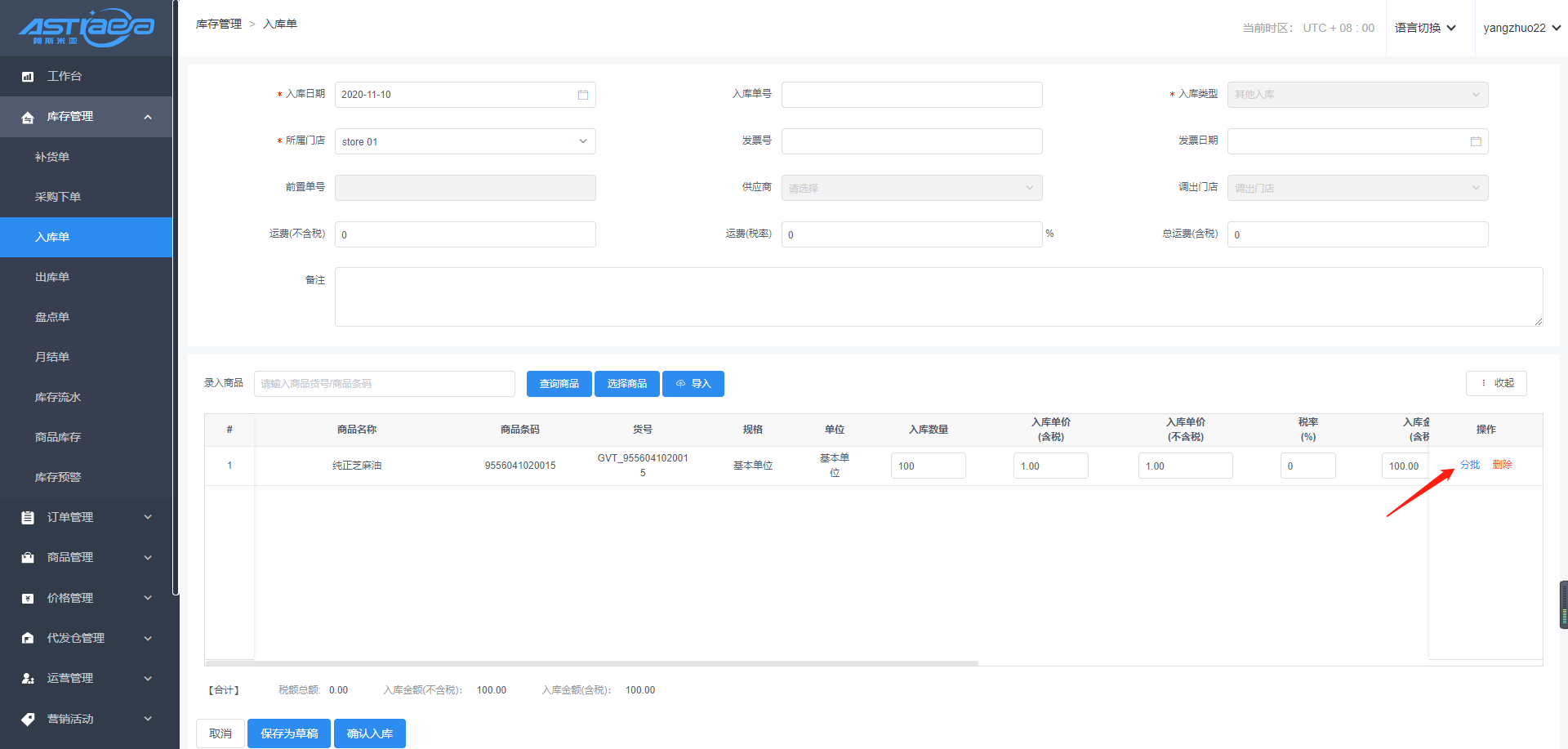
Task: Open the 所属门店 store dropdown
Action: [x=465, y=141]
